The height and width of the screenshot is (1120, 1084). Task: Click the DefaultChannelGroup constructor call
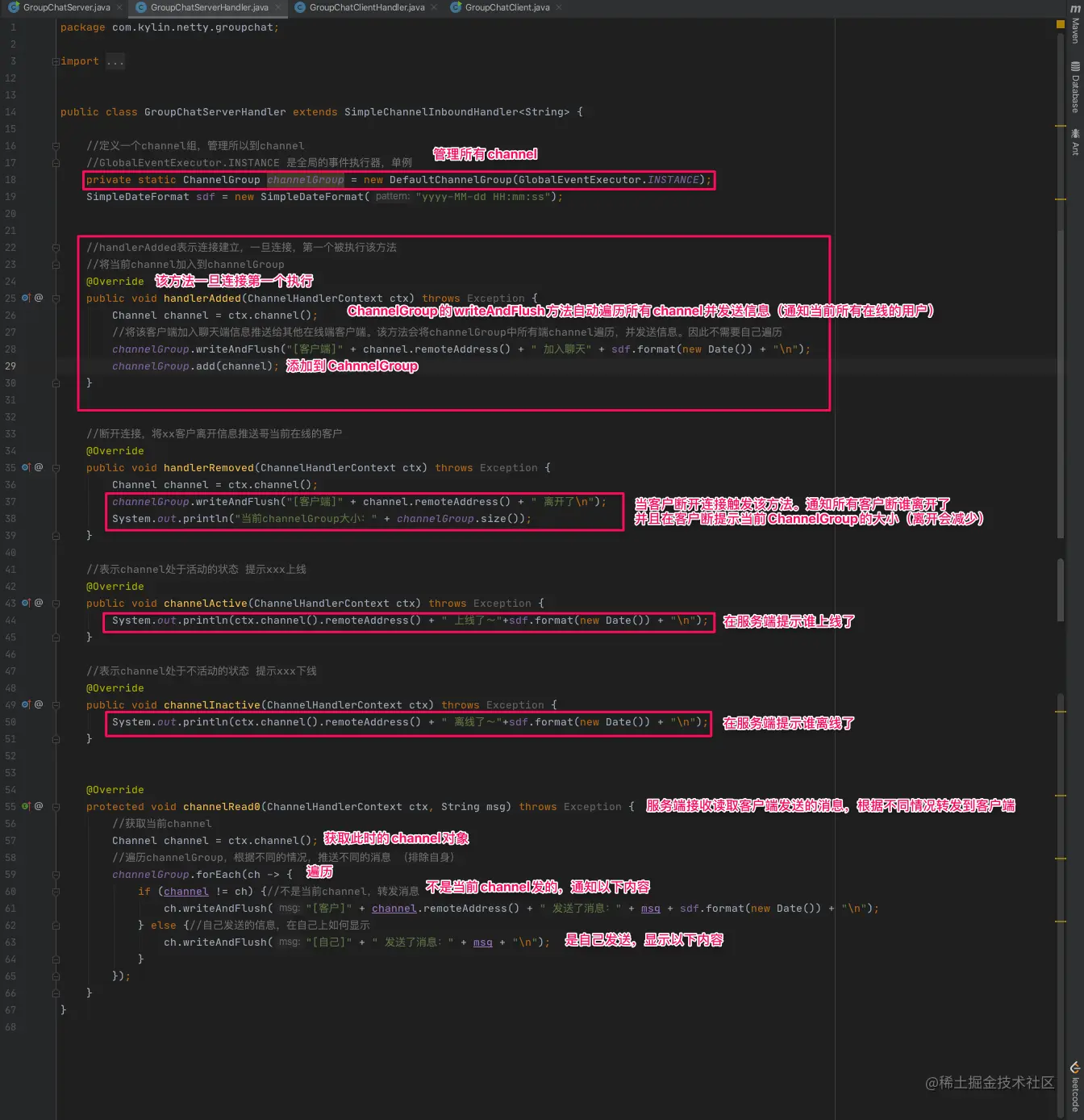pyautogui.click(x=451, y=180)
